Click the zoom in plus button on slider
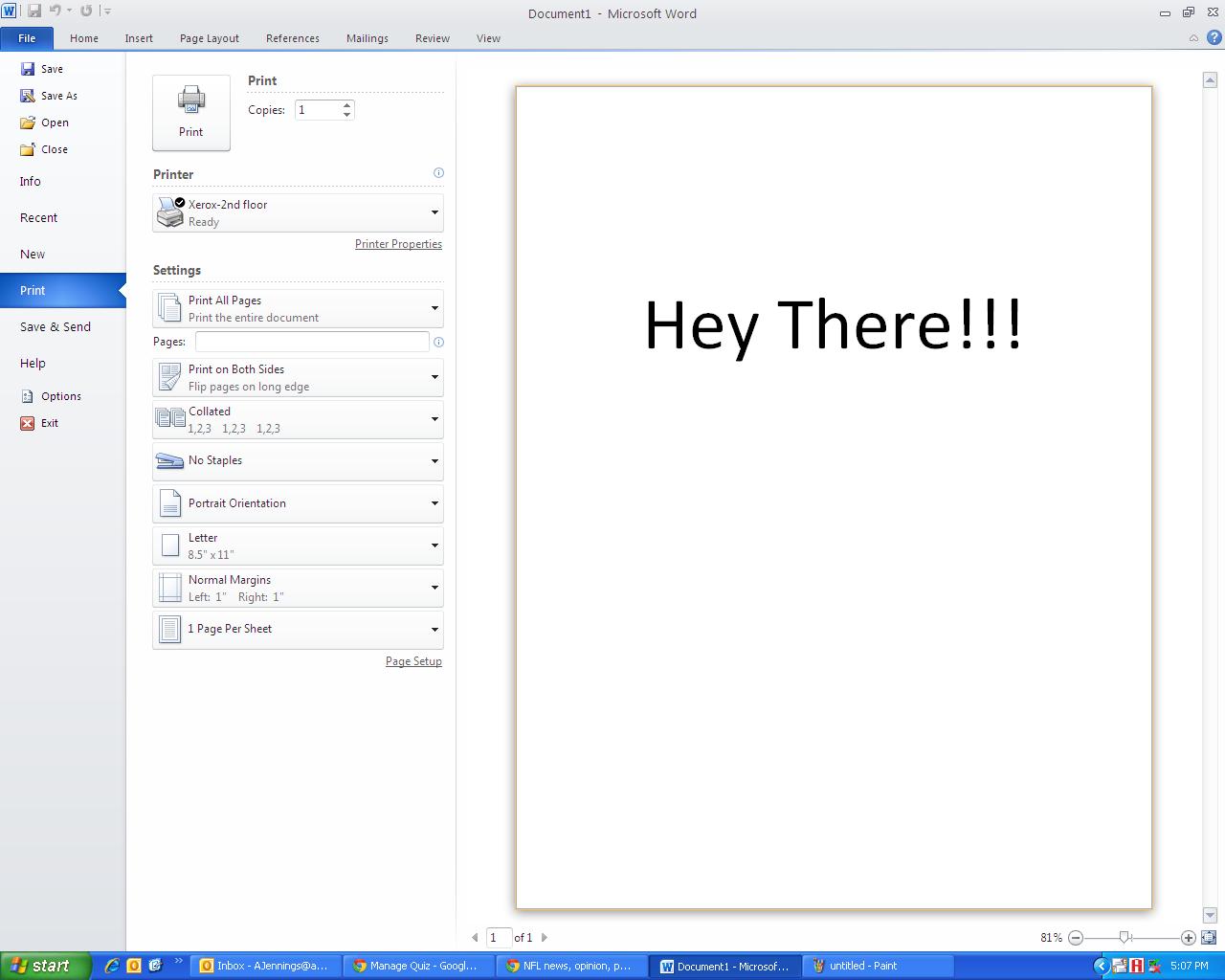The width and height of the screenshot is (1225, 980). point(1189,938)
